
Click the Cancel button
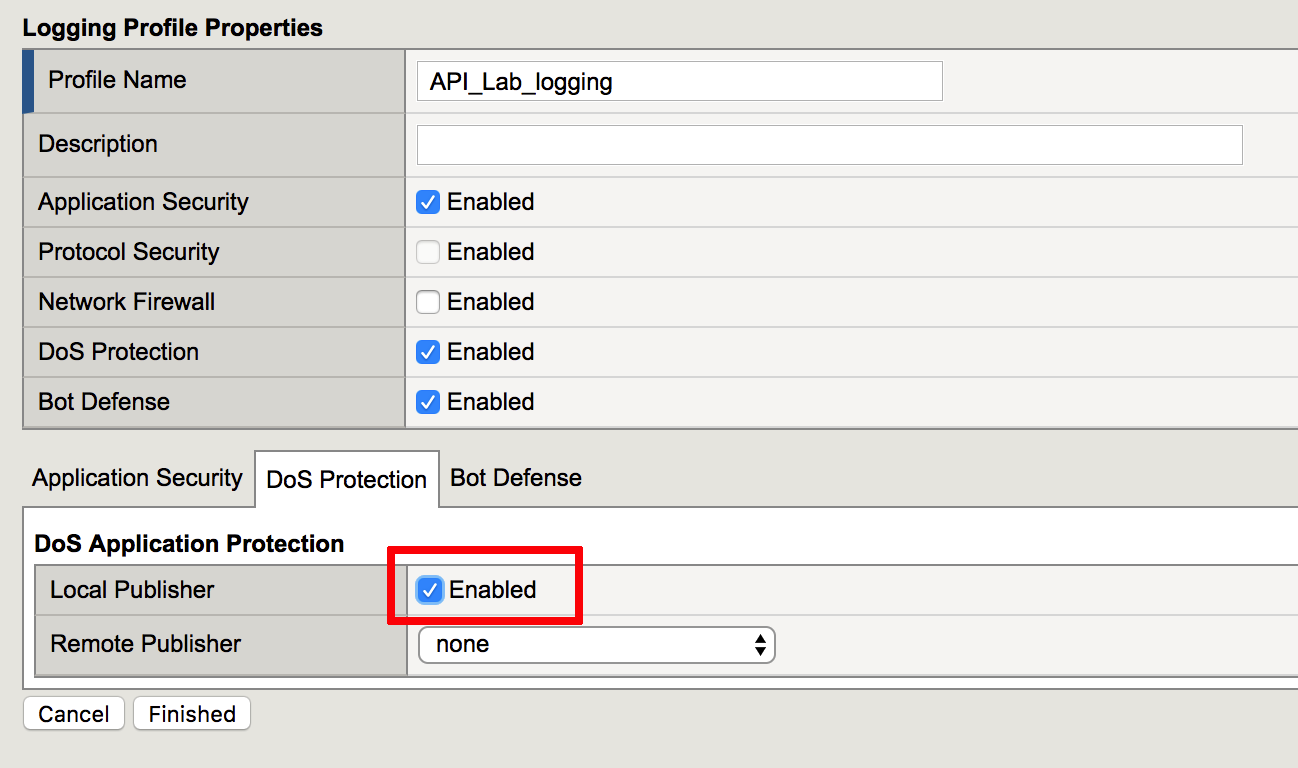[74, 714]
